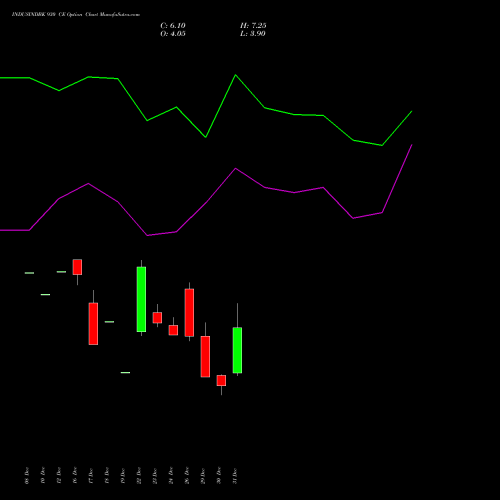Click the red candle for 16 Dec
This screenshot has width=500, height=500.
[77, 267]
